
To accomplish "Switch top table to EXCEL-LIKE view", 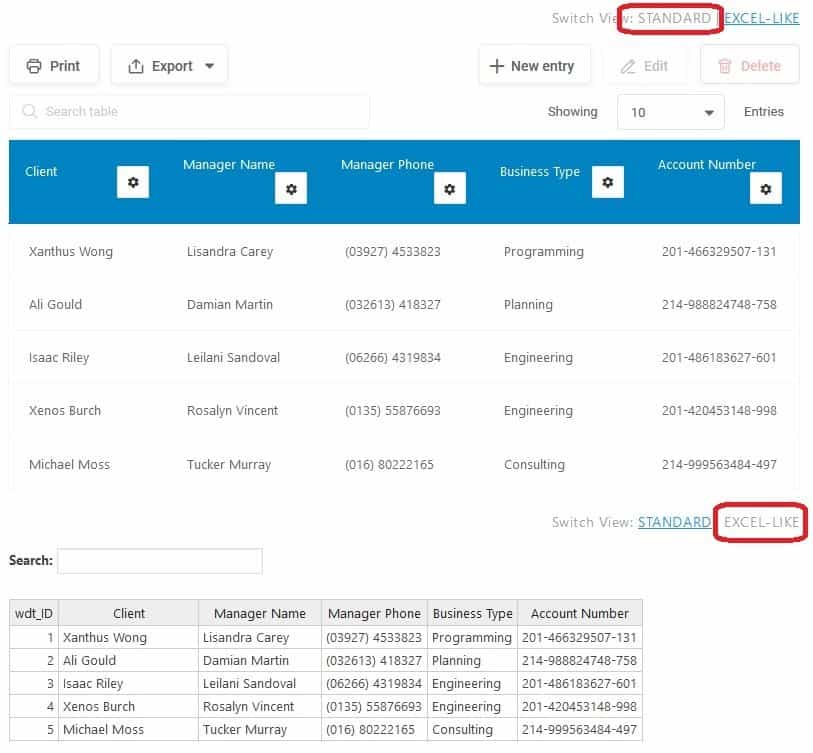I will [761, 18].
